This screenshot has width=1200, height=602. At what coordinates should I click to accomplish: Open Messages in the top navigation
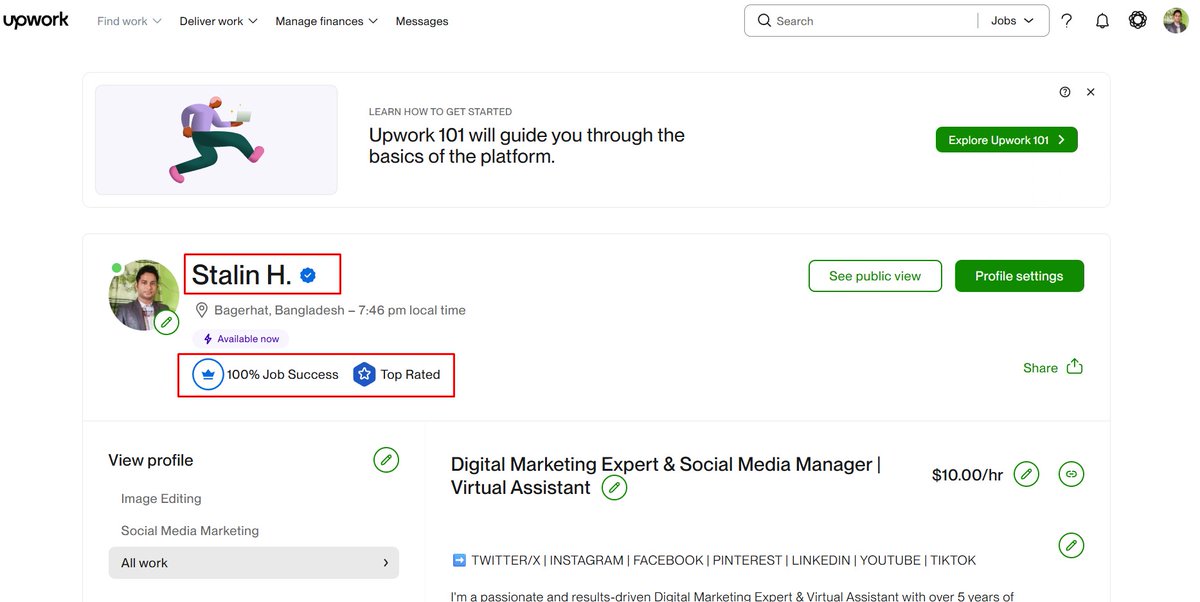422,21
